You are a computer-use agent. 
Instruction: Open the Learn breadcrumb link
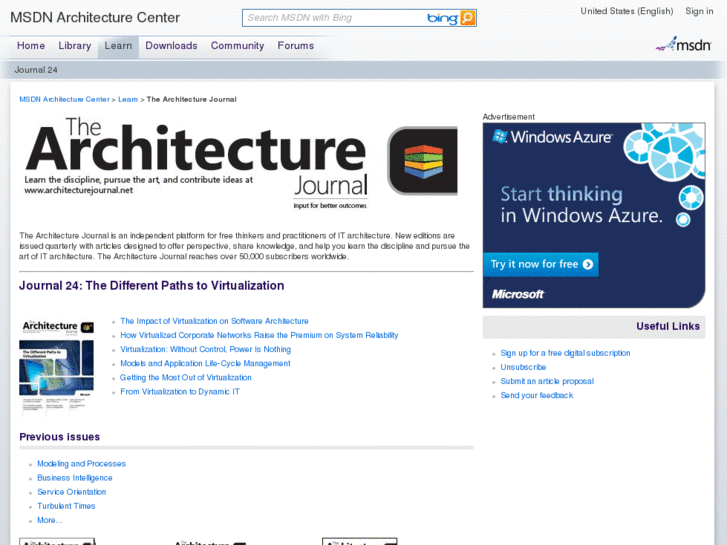coord(128,99)
